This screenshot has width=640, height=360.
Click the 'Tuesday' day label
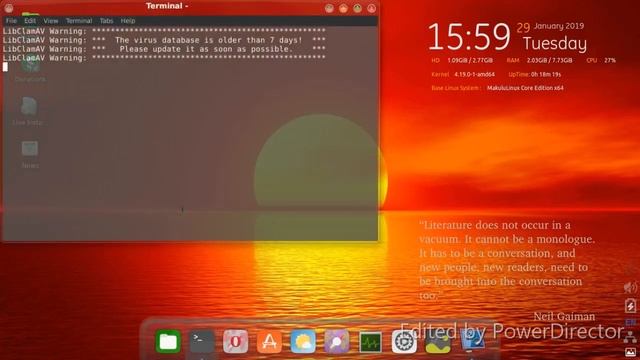[555, 43]
